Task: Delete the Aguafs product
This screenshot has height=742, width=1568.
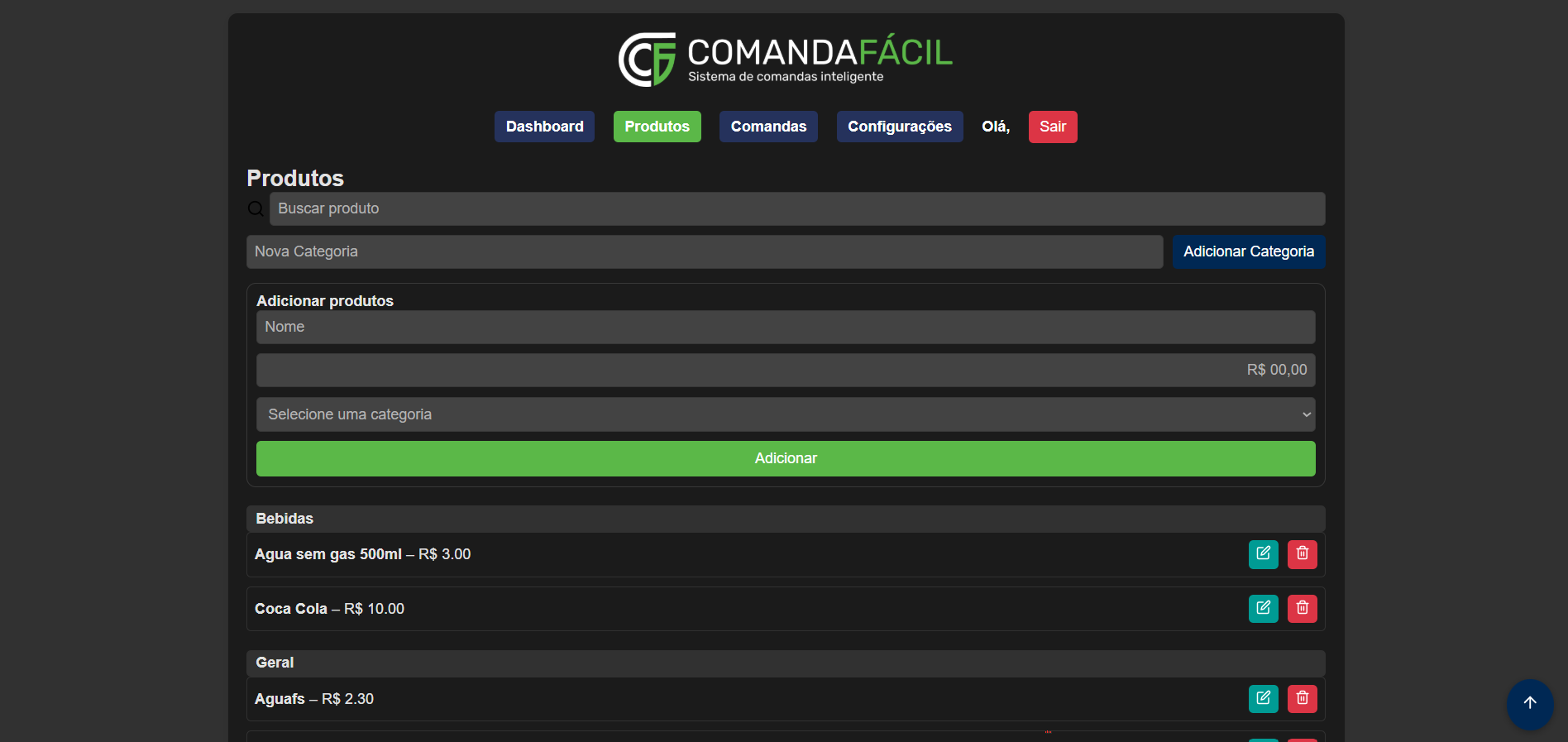Action: point(1302,699)
